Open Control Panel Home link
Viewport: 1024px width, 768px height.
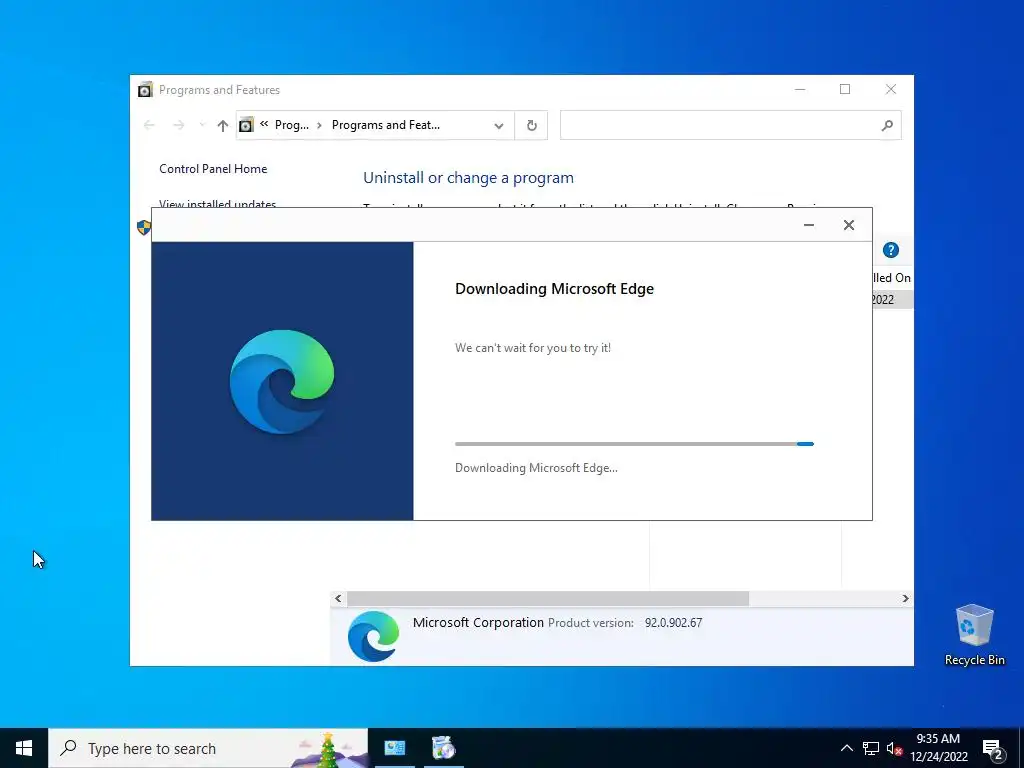[x=213, y=168]
